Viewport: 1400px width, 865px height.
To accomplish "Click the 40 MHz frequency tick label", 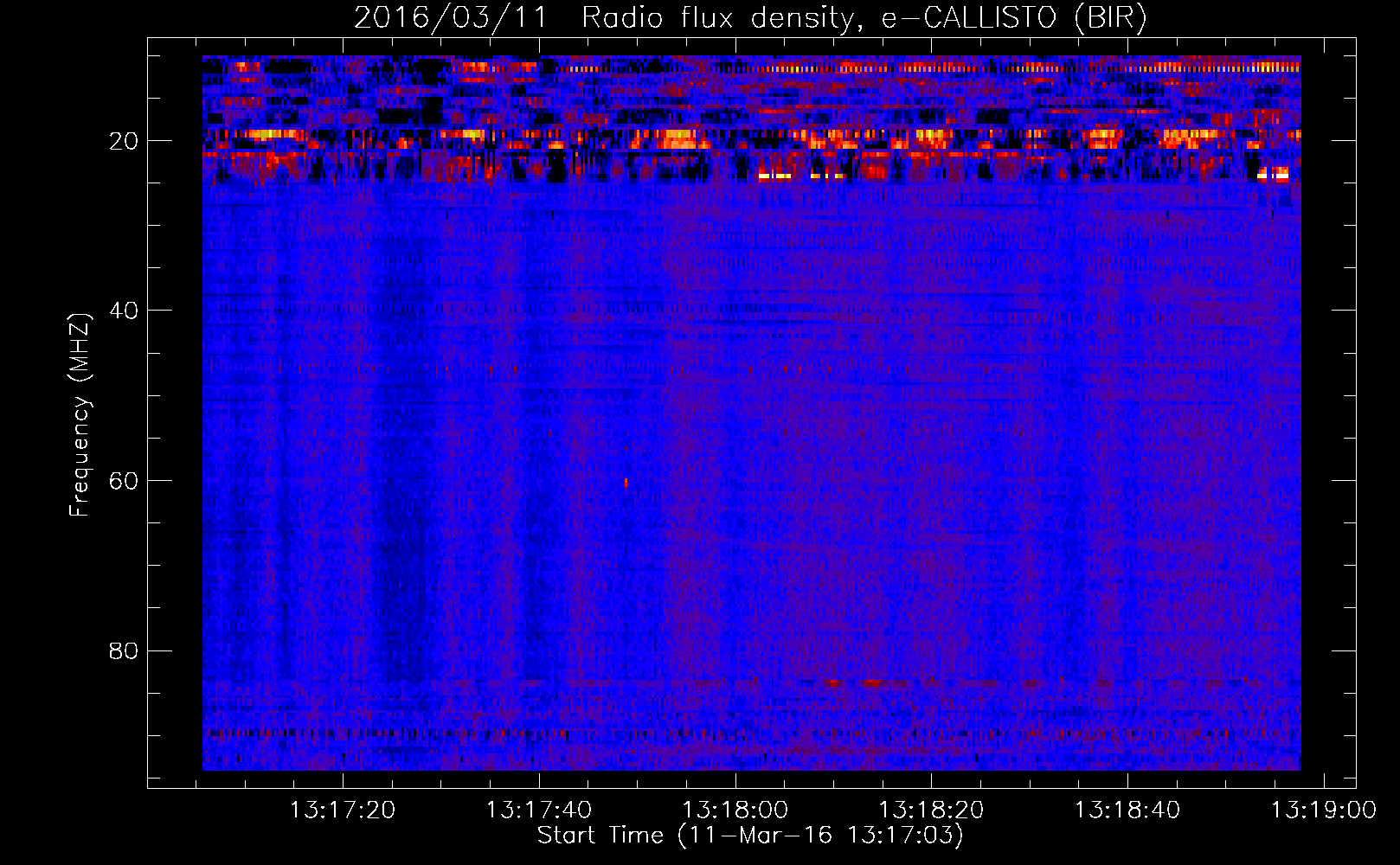I will pos(124,311).
